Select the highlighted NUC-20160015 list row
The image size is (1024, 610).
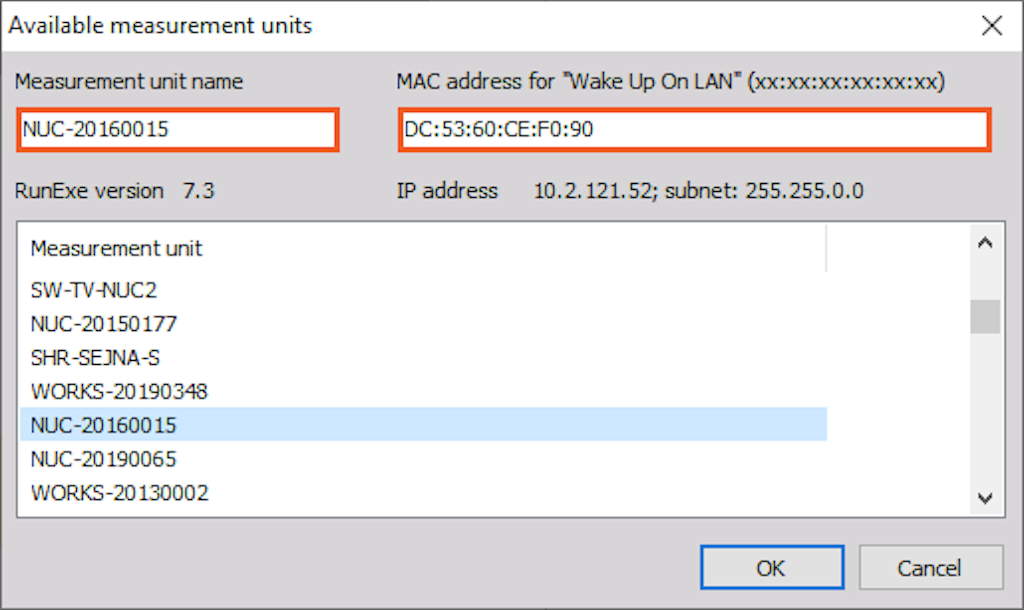[423, 425]
